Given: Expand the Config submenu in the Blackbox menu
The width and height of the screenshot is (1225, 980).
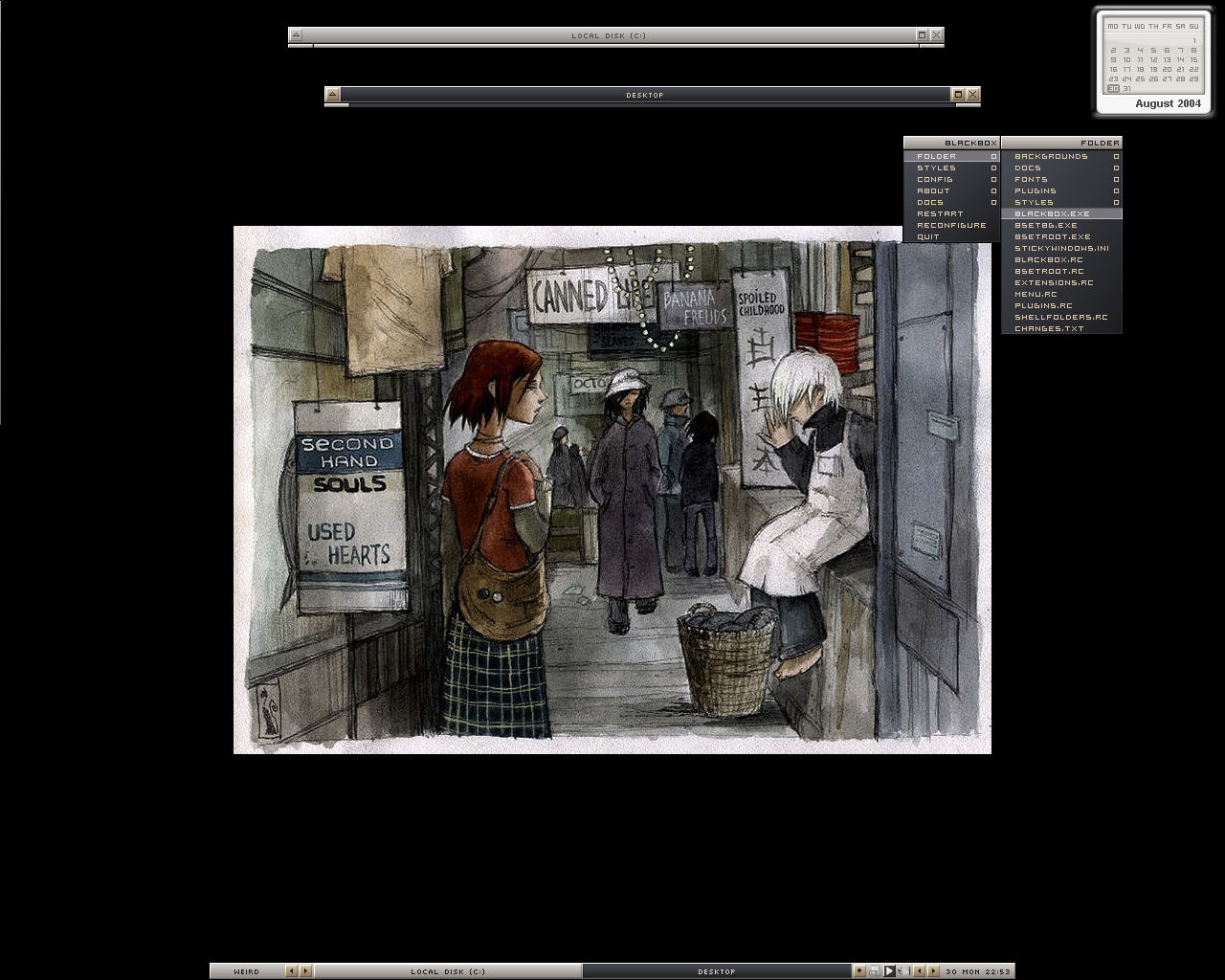Looking at the screenshot, I should tap(951, 179).
